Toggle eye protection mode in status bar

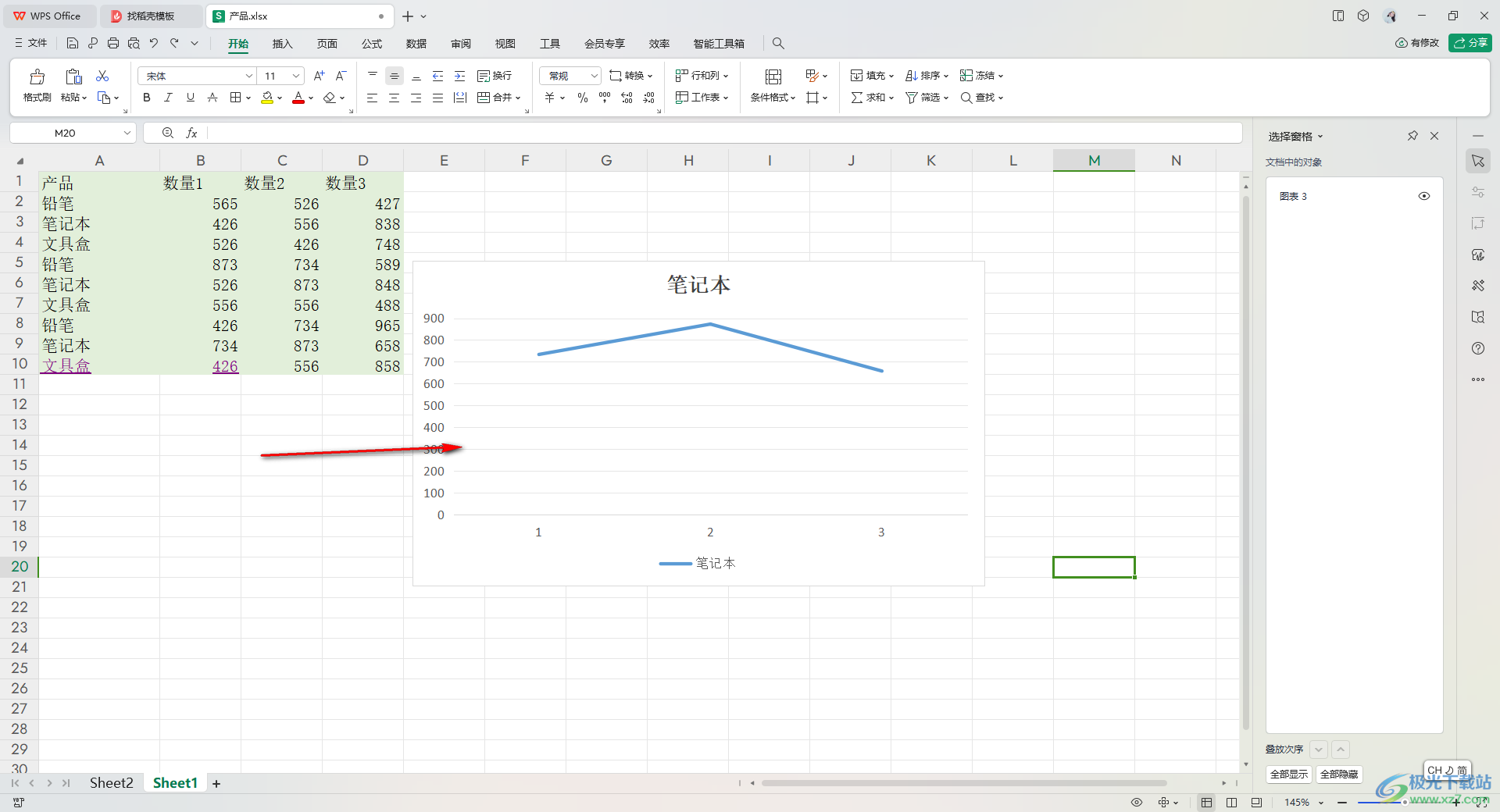tap(1137, 803)
